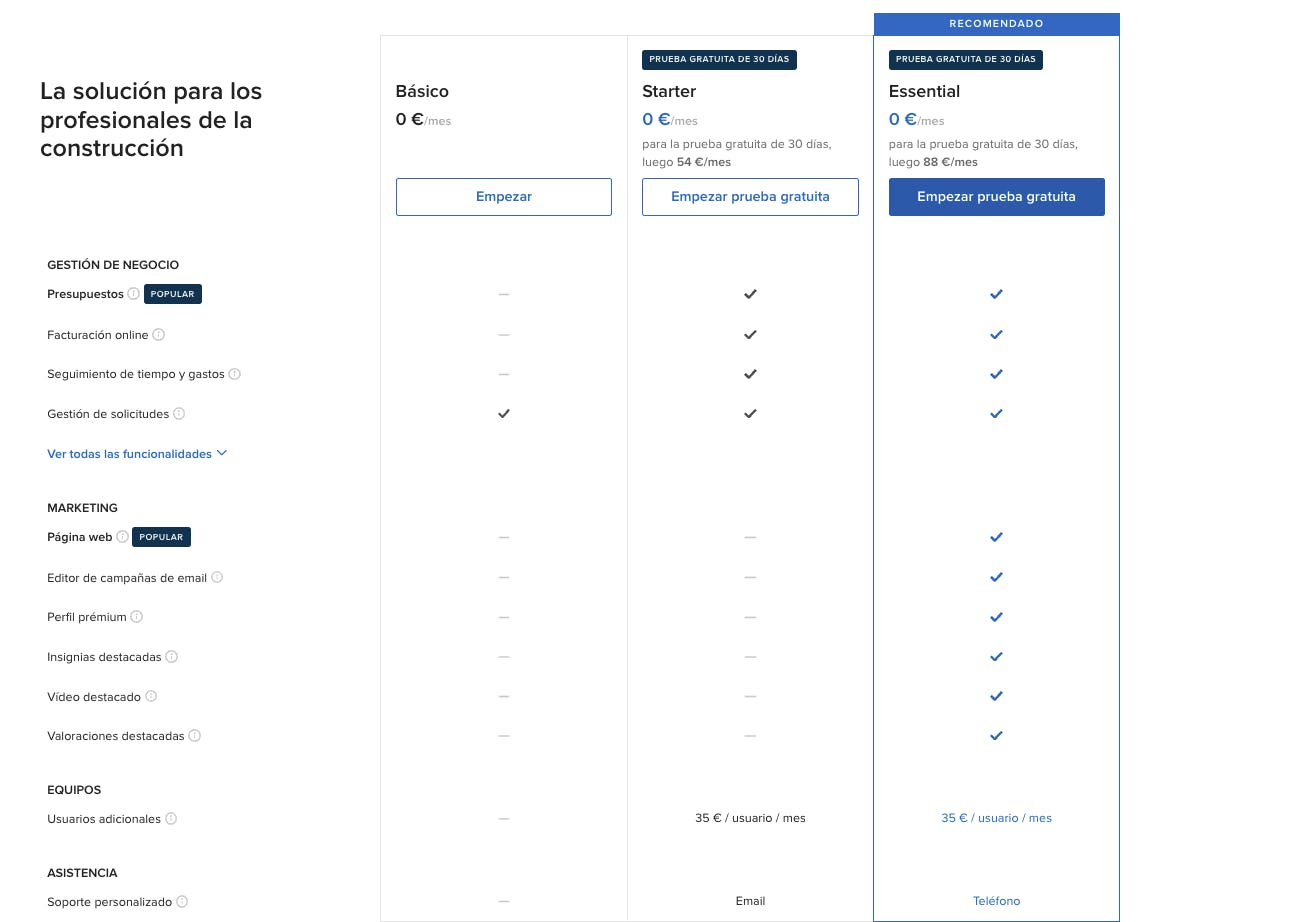1296x922 pixels.
Task: Click info icon next to Página web
Action: (x=122, y=537)
